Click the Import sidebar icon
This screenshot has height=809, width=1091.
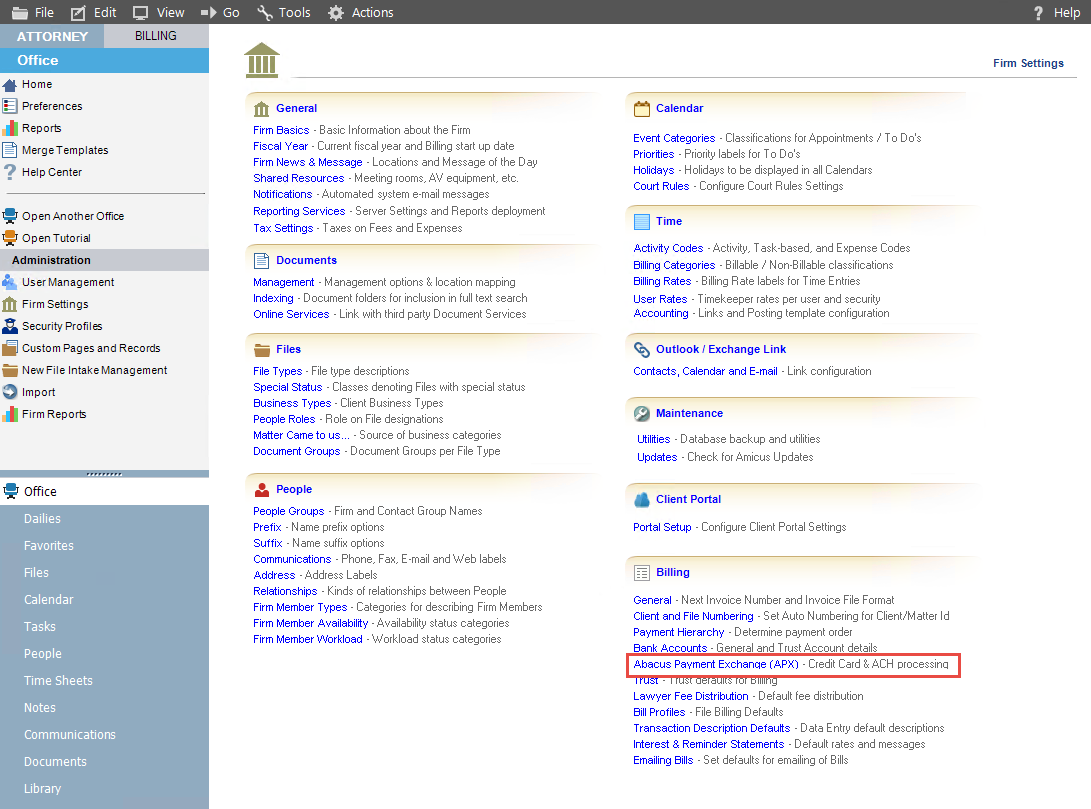[38, 392]
